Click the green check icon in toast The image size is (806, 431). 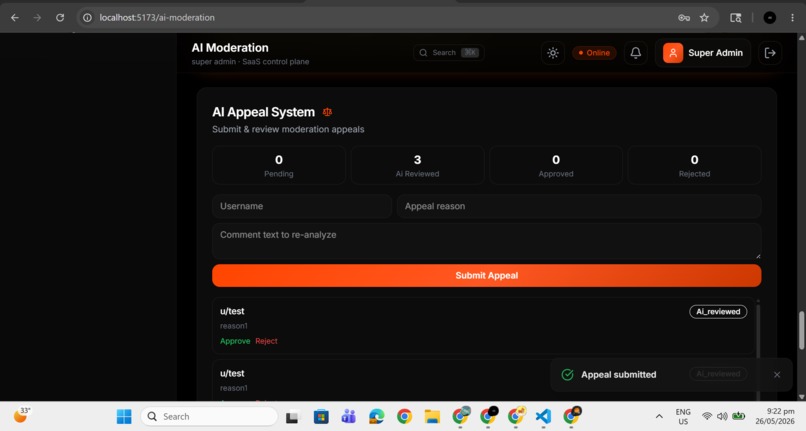click(567, 374)
